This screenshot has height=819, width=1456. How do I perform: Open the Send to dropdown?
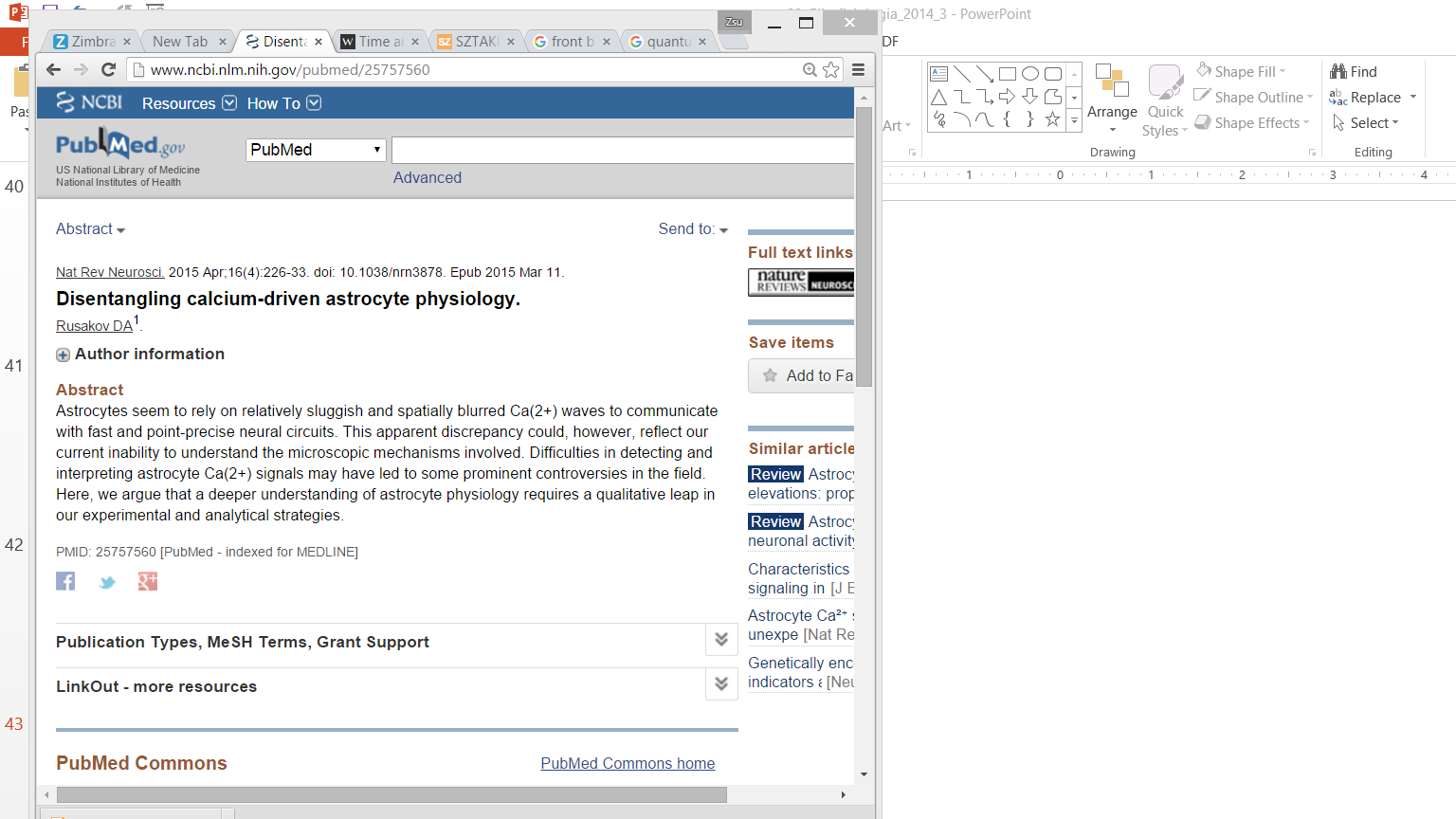point(694,228)
